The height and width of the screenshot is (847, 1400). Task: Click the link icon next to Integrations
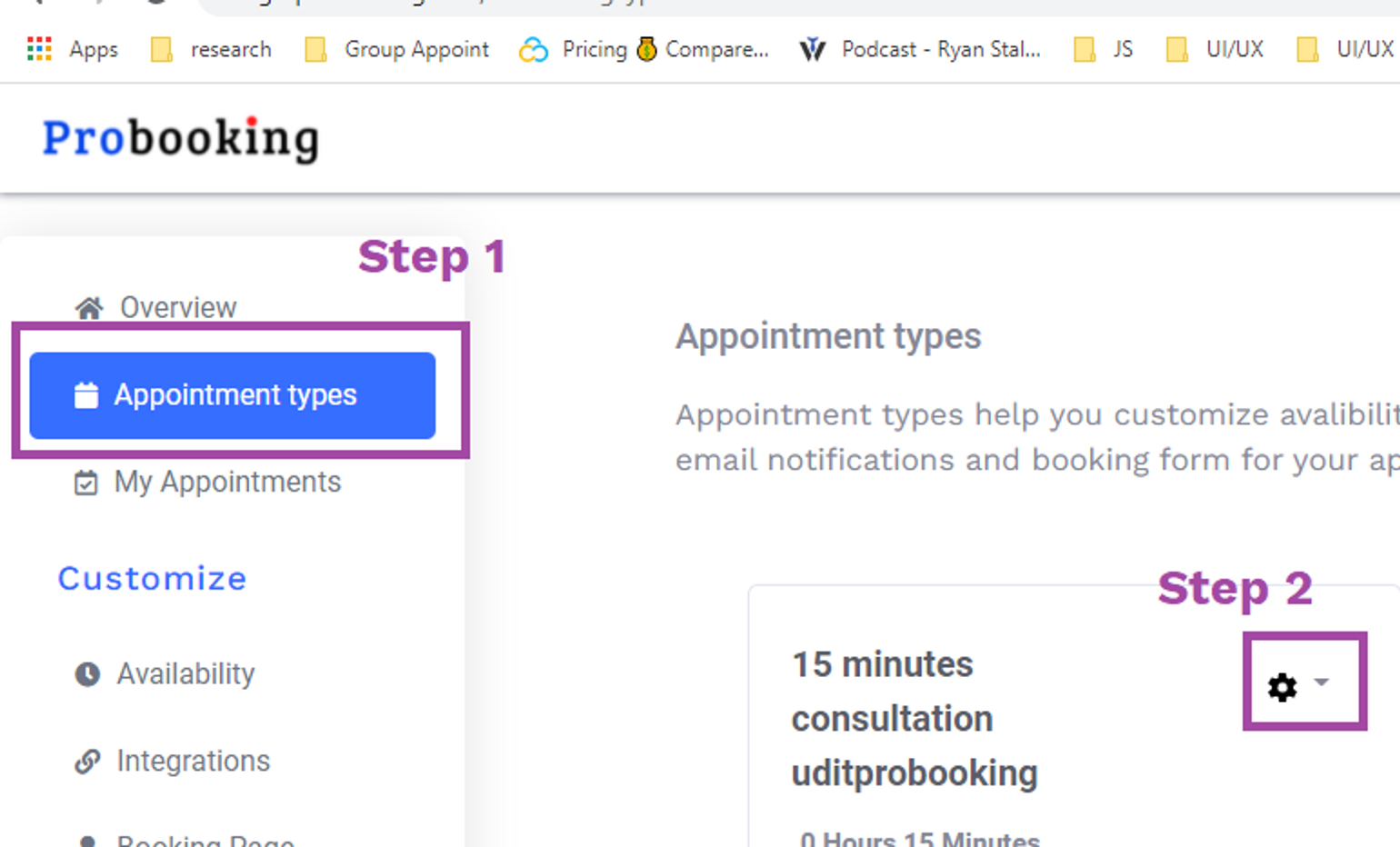[87, 761]
